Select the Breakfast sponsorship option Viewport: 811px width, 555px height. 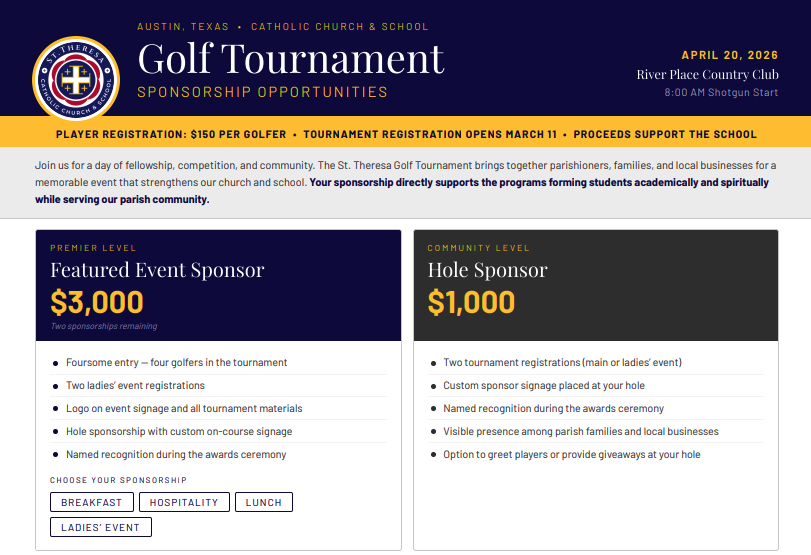(91, 502)
